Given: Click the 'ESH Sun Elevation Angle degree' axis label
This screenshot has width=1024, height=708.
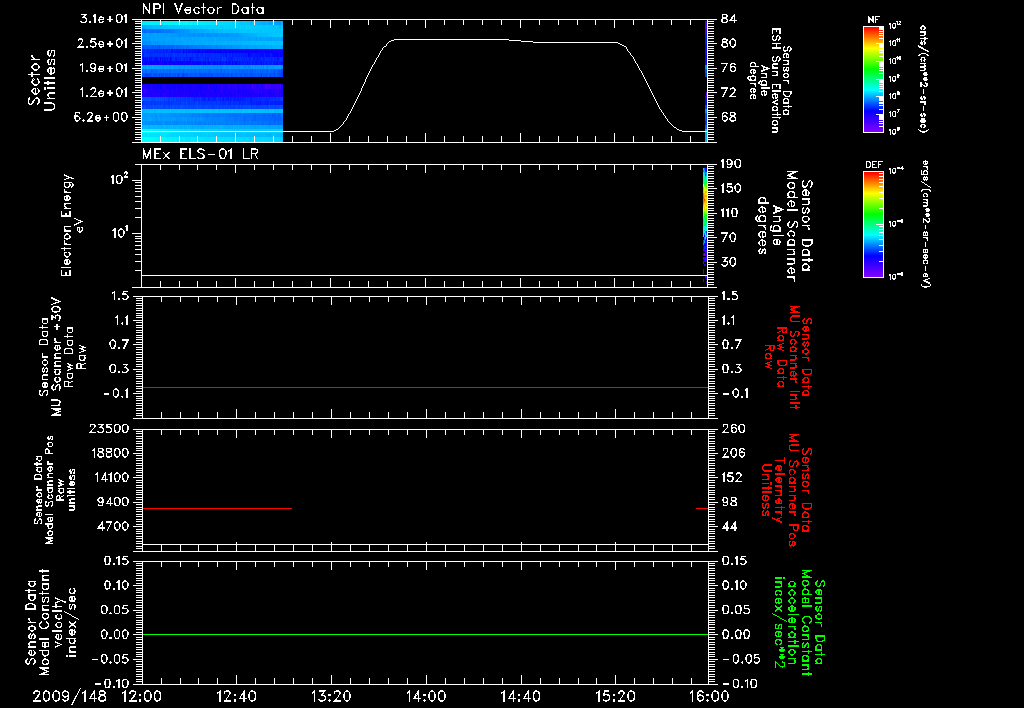Looking at the screenshot, I should pyautogui.click(x=770, y=80).
